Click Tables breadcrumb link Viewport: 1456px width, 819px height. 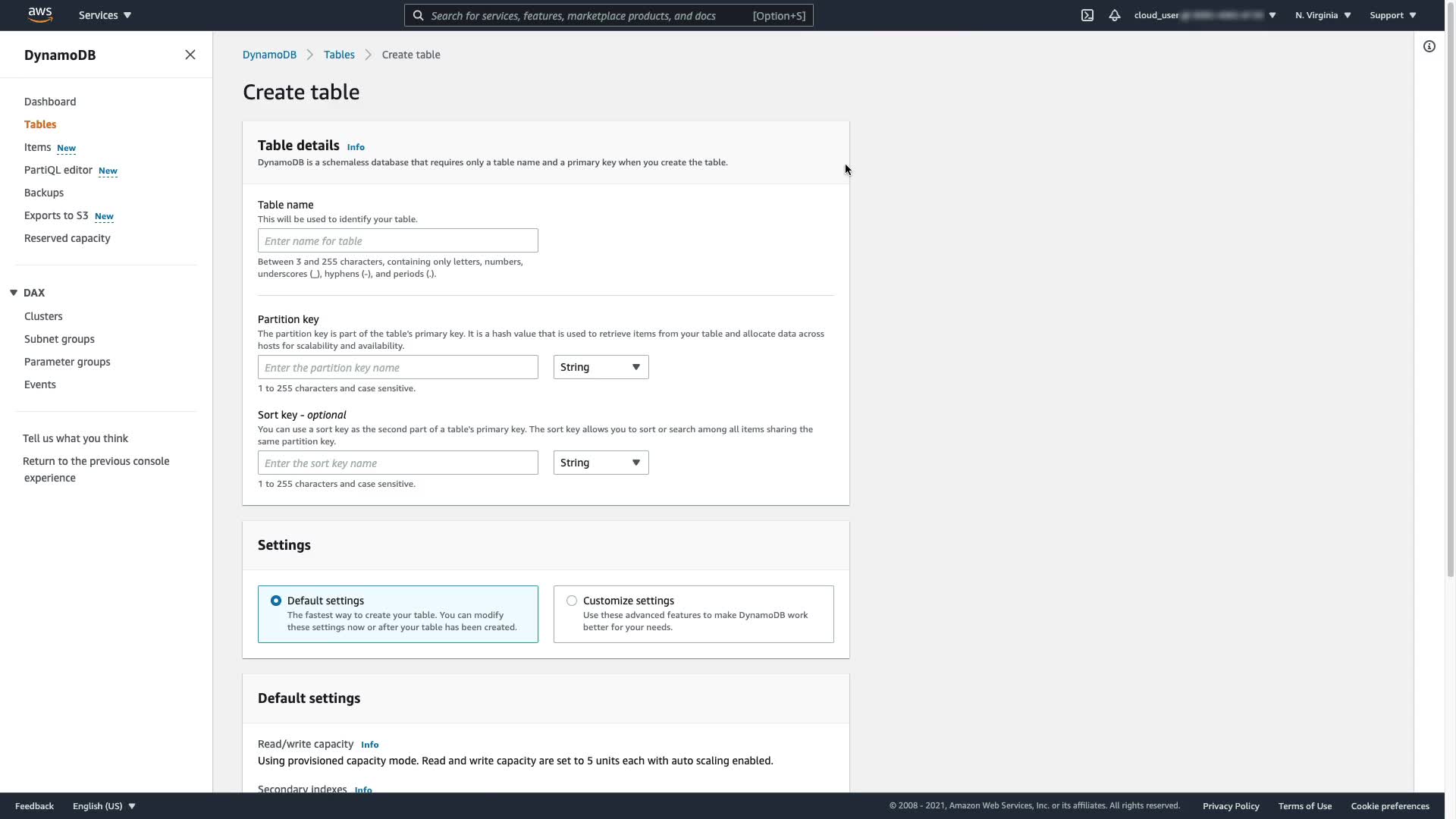pyautogui.click(x=339, y=55)
